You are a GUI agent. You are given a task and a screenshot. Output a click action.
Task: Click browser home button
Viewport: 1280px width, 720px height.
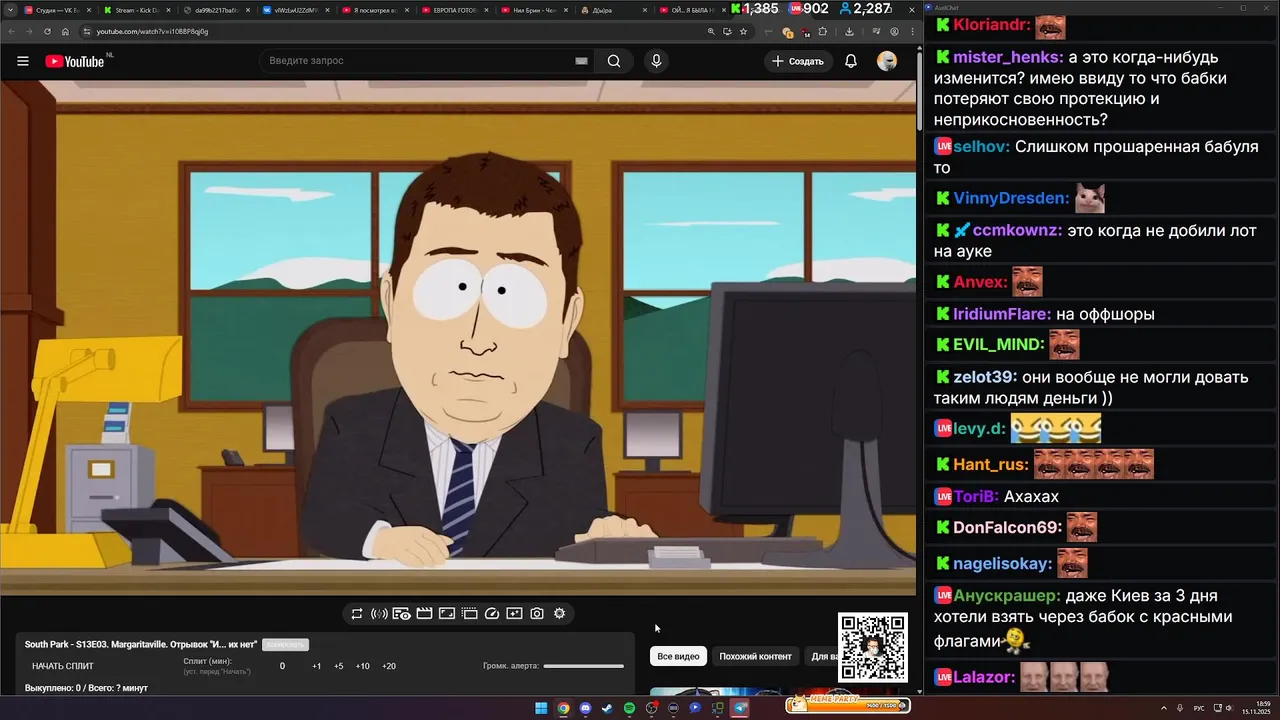coord(66,31)
